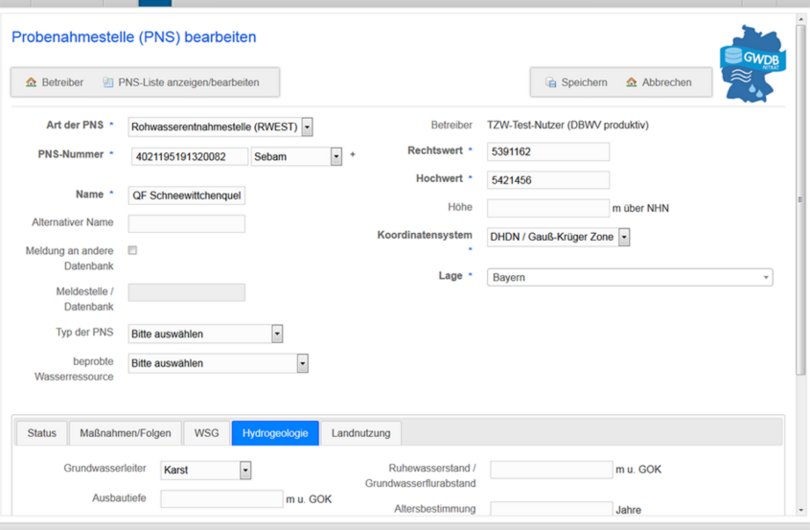The image size is (810, 530).
Task: Toggle Meldung an andere Datenbank checkbox
Action: pyautogui.click(x=133, y=251)
